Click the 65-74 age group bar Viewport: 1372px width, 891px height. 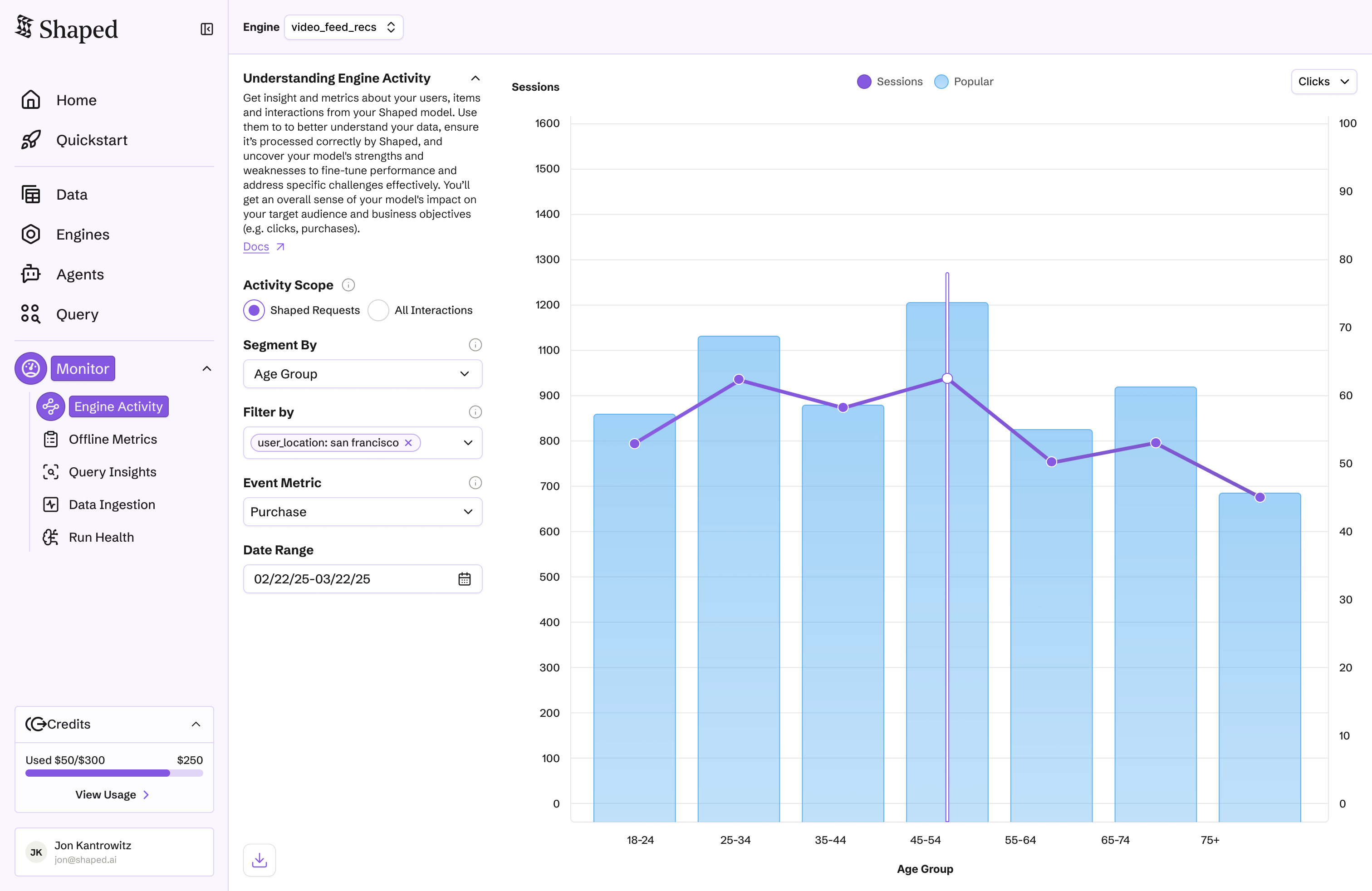(1155, 604)
